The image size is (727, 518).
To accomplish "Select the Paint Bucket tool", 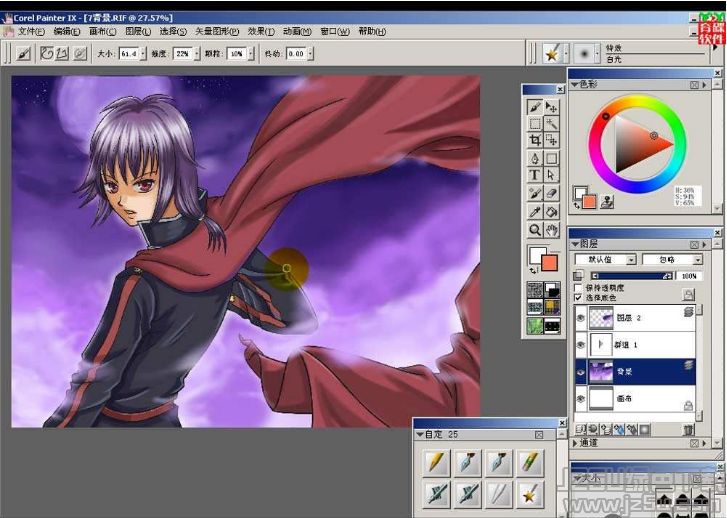I will point(551,212).
